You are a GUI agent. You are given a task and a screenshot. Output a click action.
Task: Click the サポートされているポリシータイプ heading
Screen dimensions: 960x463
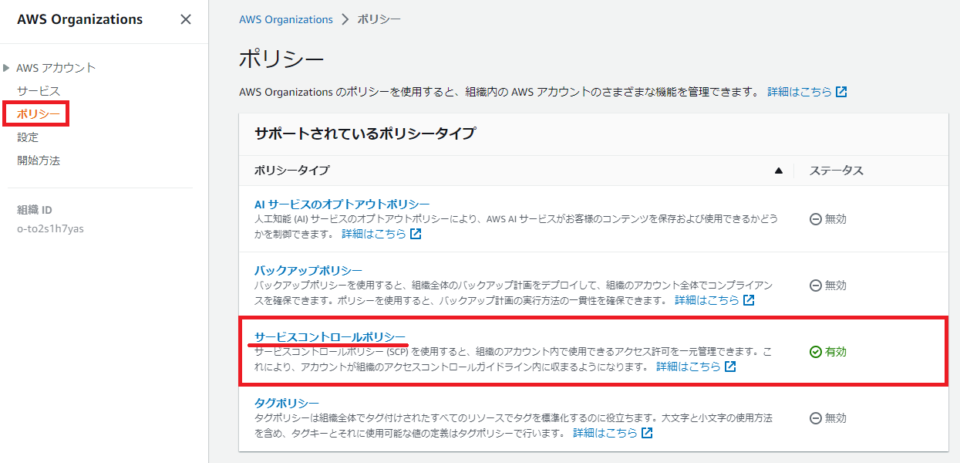[x=364, y=134]
